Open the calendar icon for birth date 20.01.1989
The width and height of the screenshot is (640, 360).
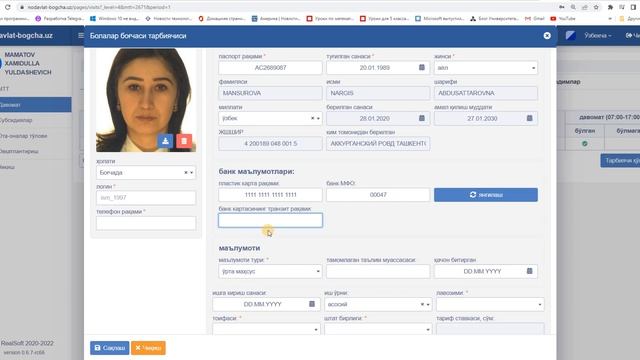coord(422,67)
